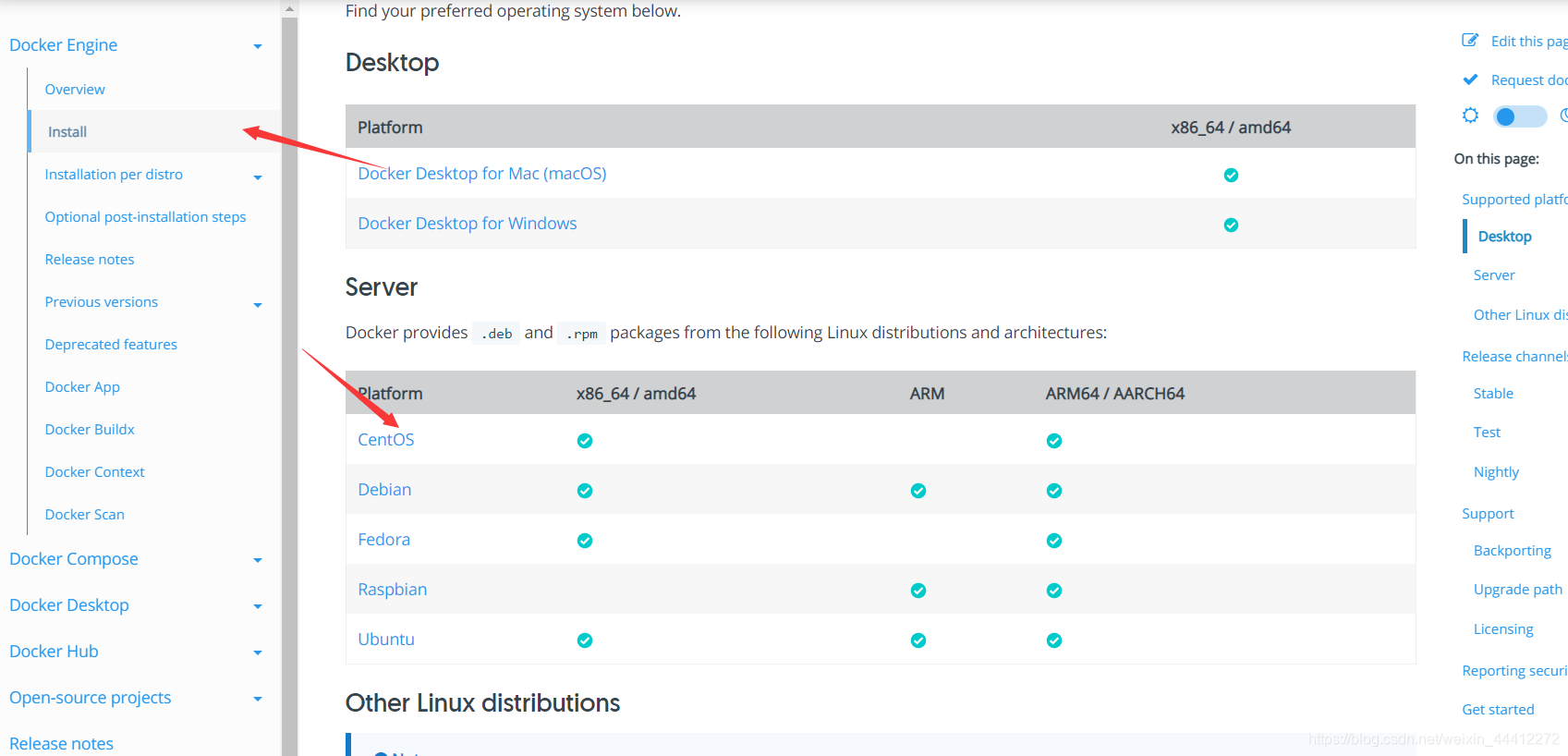Screen dimensions: 1568x756
Task: Expand Installation per distro arrow
Action: 258,177
